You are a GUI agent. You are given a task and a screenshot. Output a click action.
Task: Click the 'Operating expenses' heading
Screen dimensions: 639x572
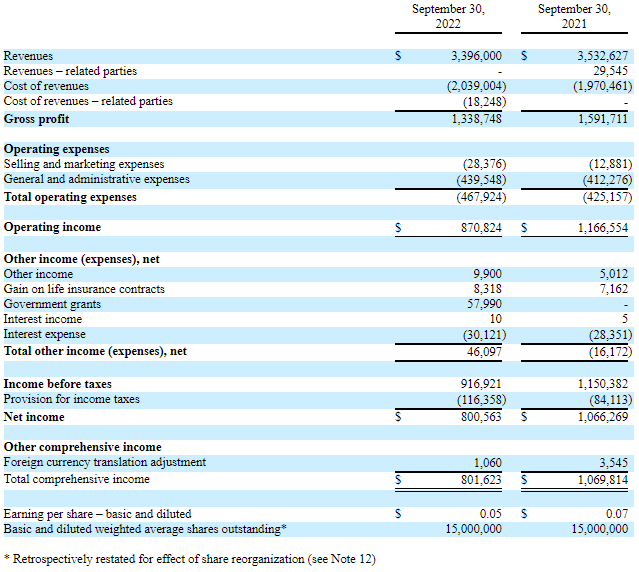(57, 150)
